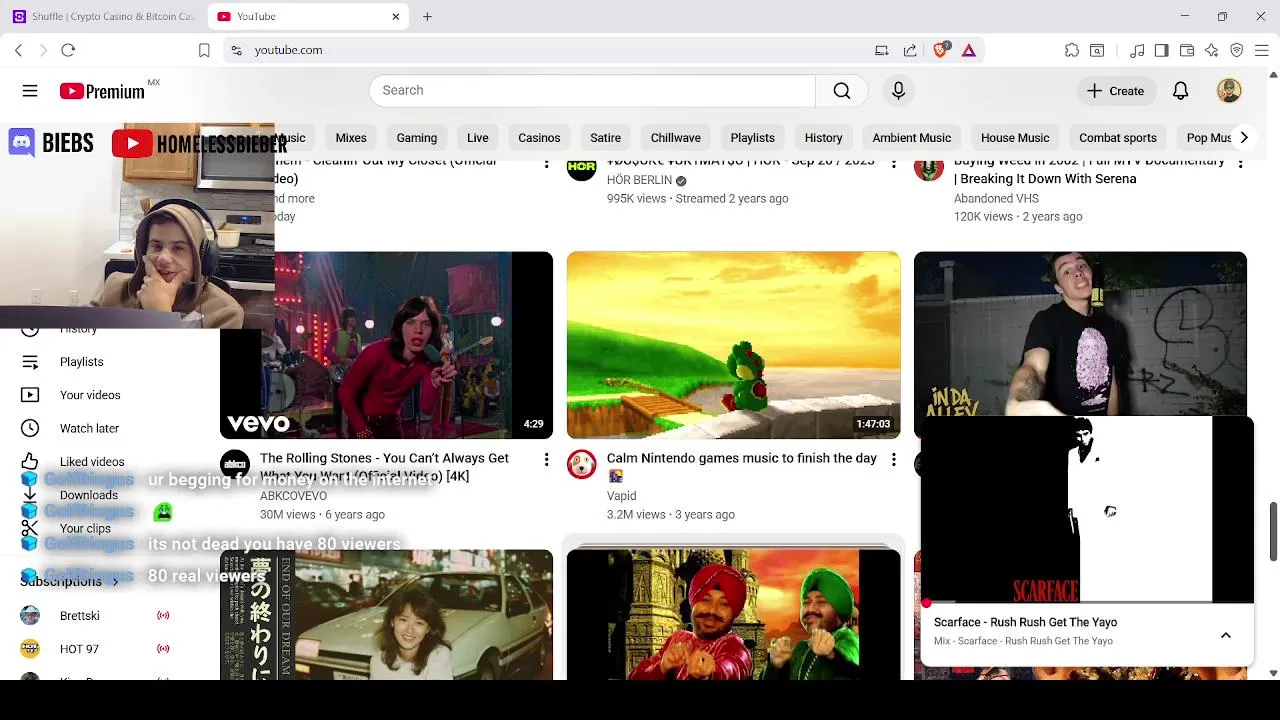Select the Chillwave filter chip

click(x=675, y=138)
